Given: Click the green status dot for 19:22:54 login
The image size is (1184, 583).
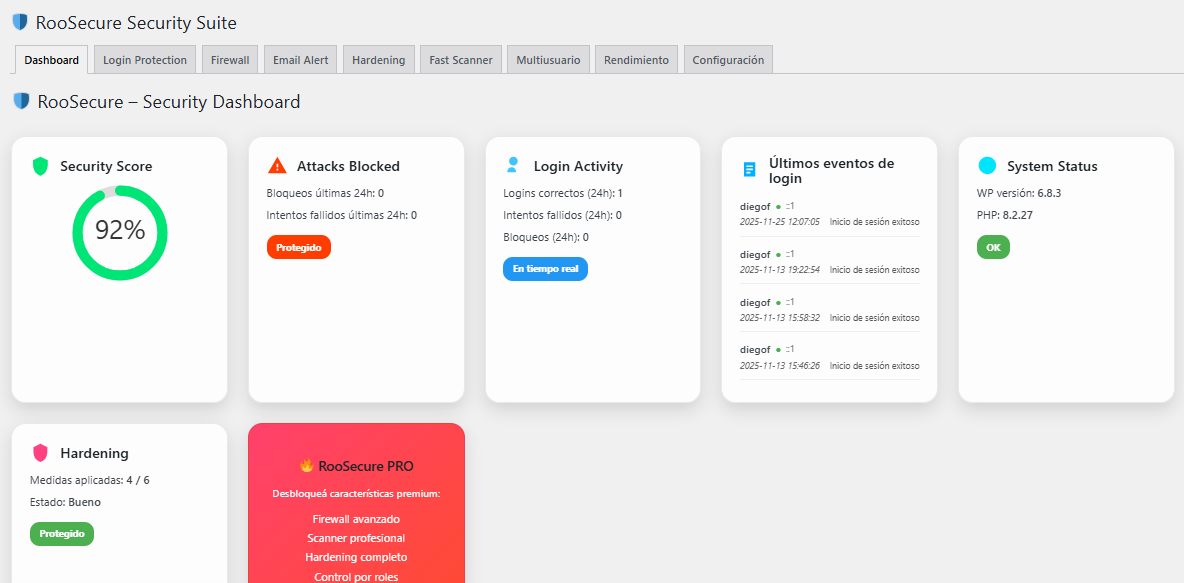Looking at the screenshot, I should (779, 254).
